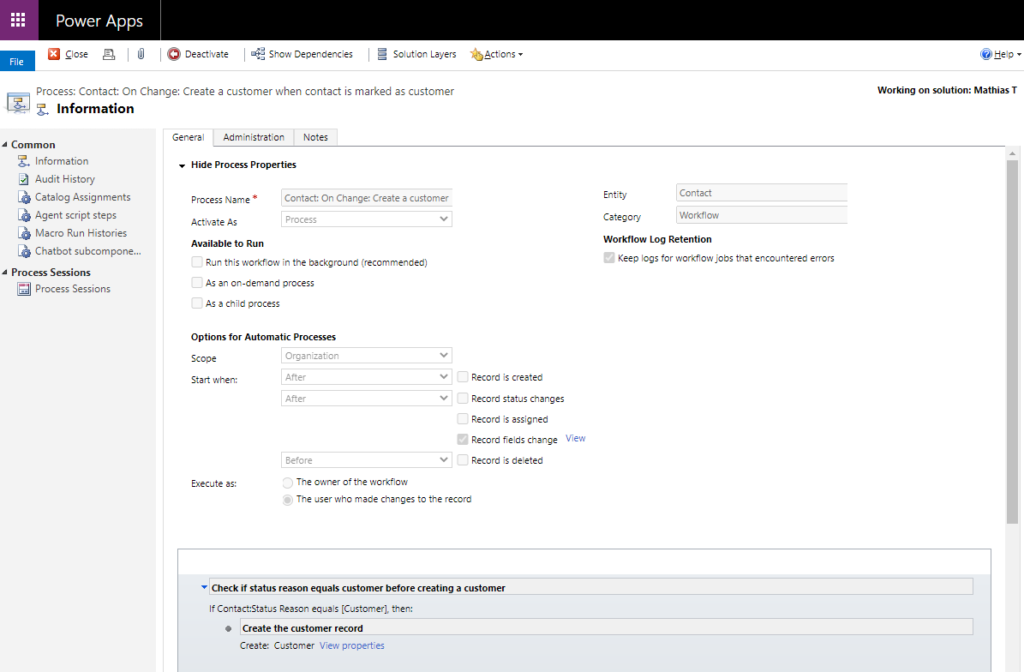This screenshot has height=672, width=1024.
Task: Click the Audit History icon
Action: [24, 179]
